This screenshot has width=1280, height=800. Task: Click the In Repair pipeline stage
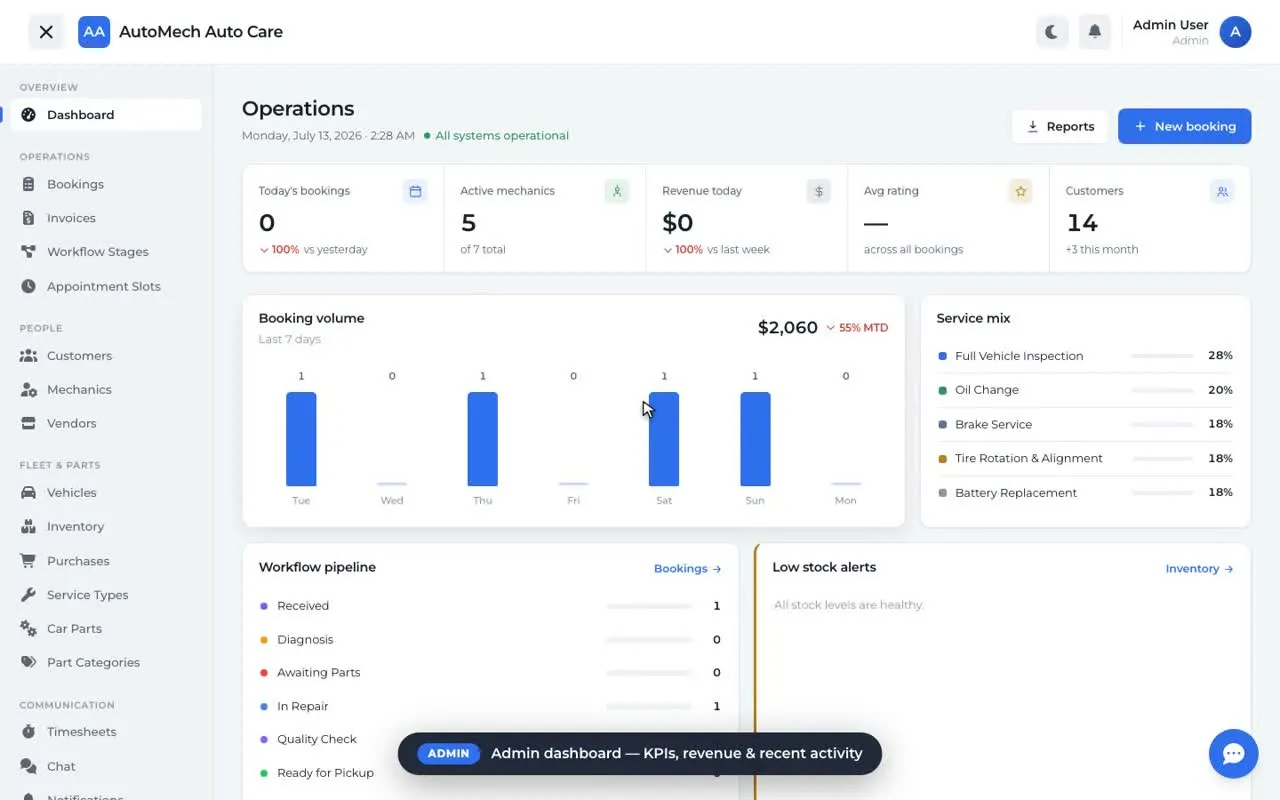(490, 706)
